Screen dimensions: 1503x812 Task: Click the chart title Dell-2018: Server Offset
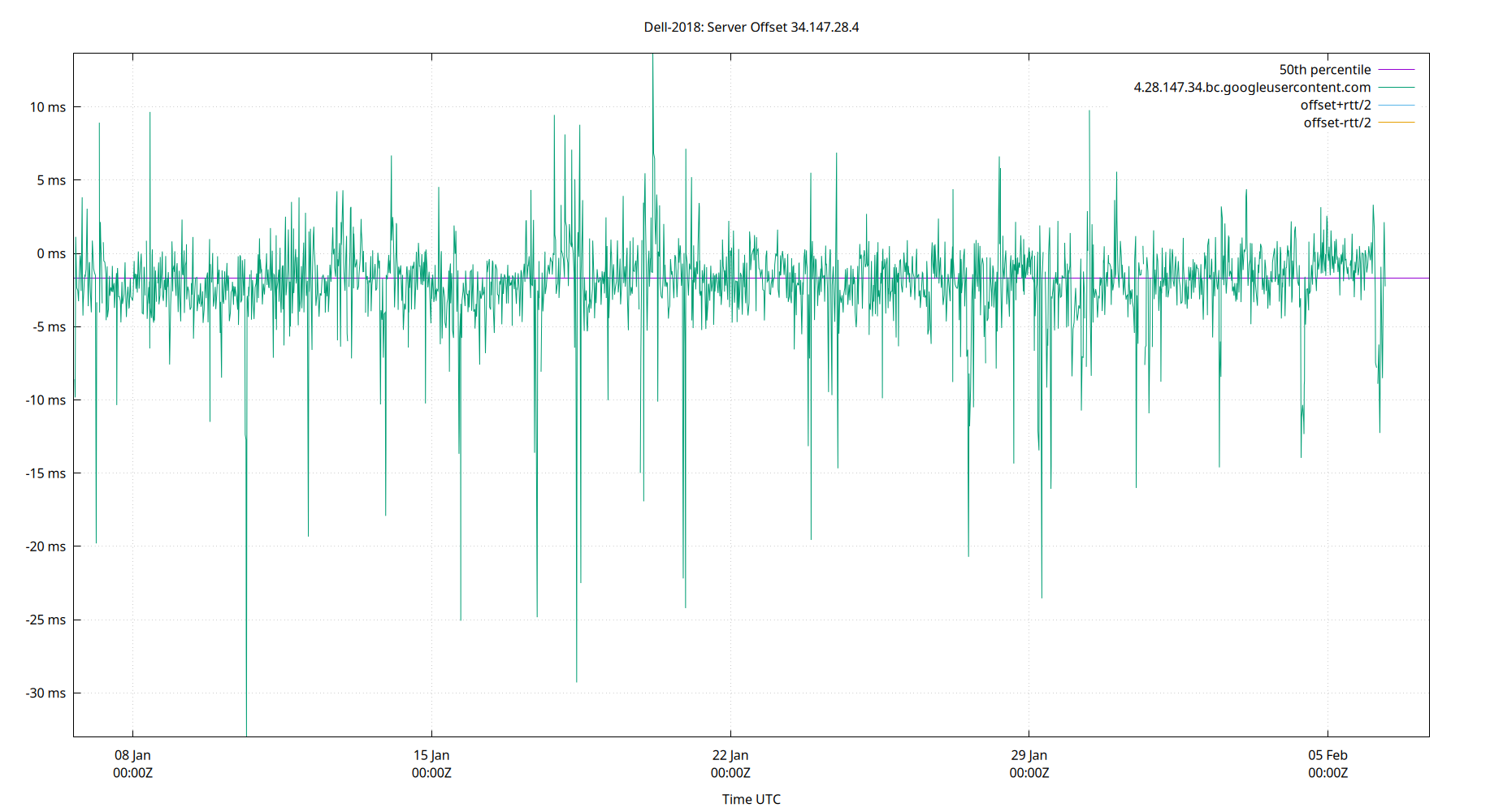(x=751, y=27)
